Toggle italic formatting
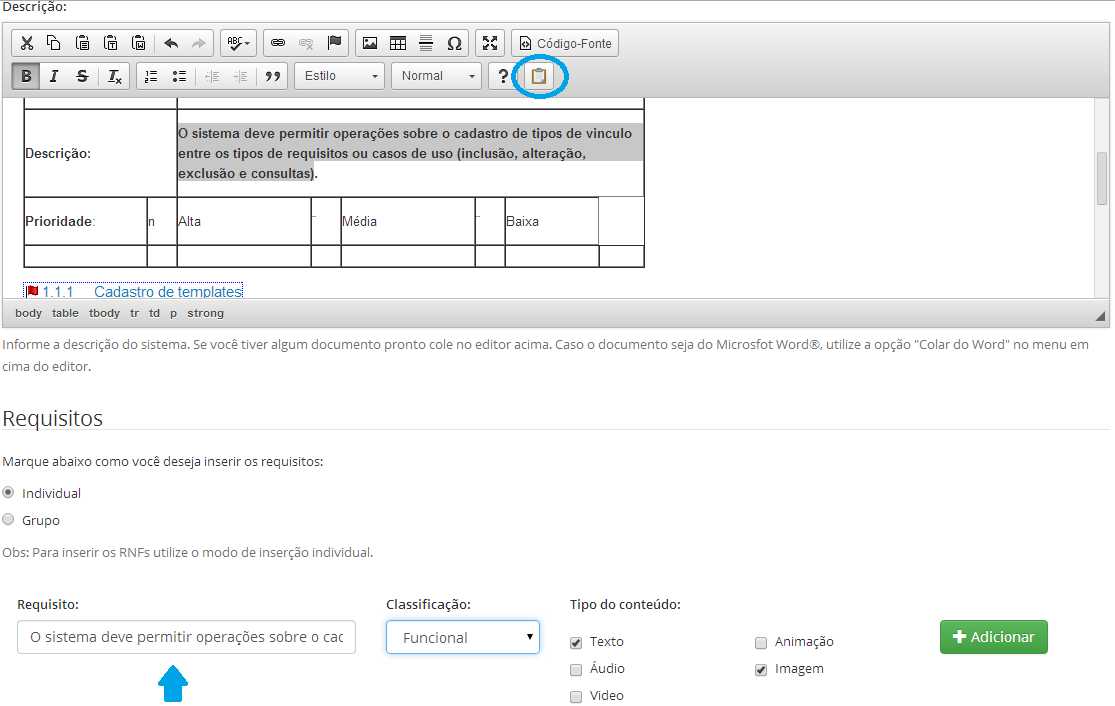 click(x=54, y=76)
